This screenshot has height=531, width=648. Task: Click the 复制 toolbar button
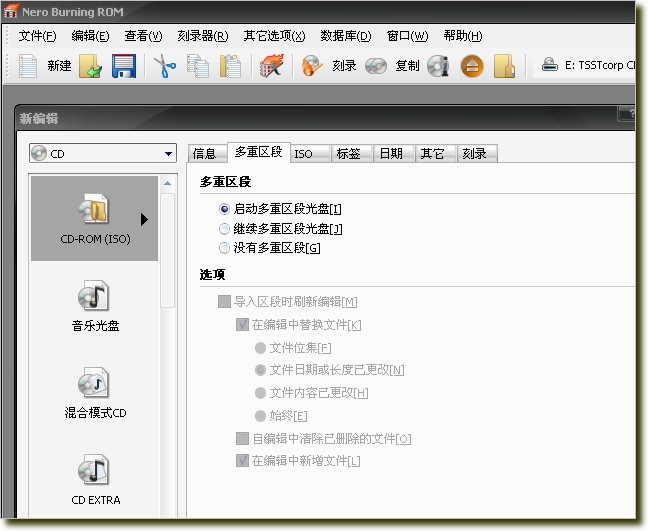(x=407, y=66)
